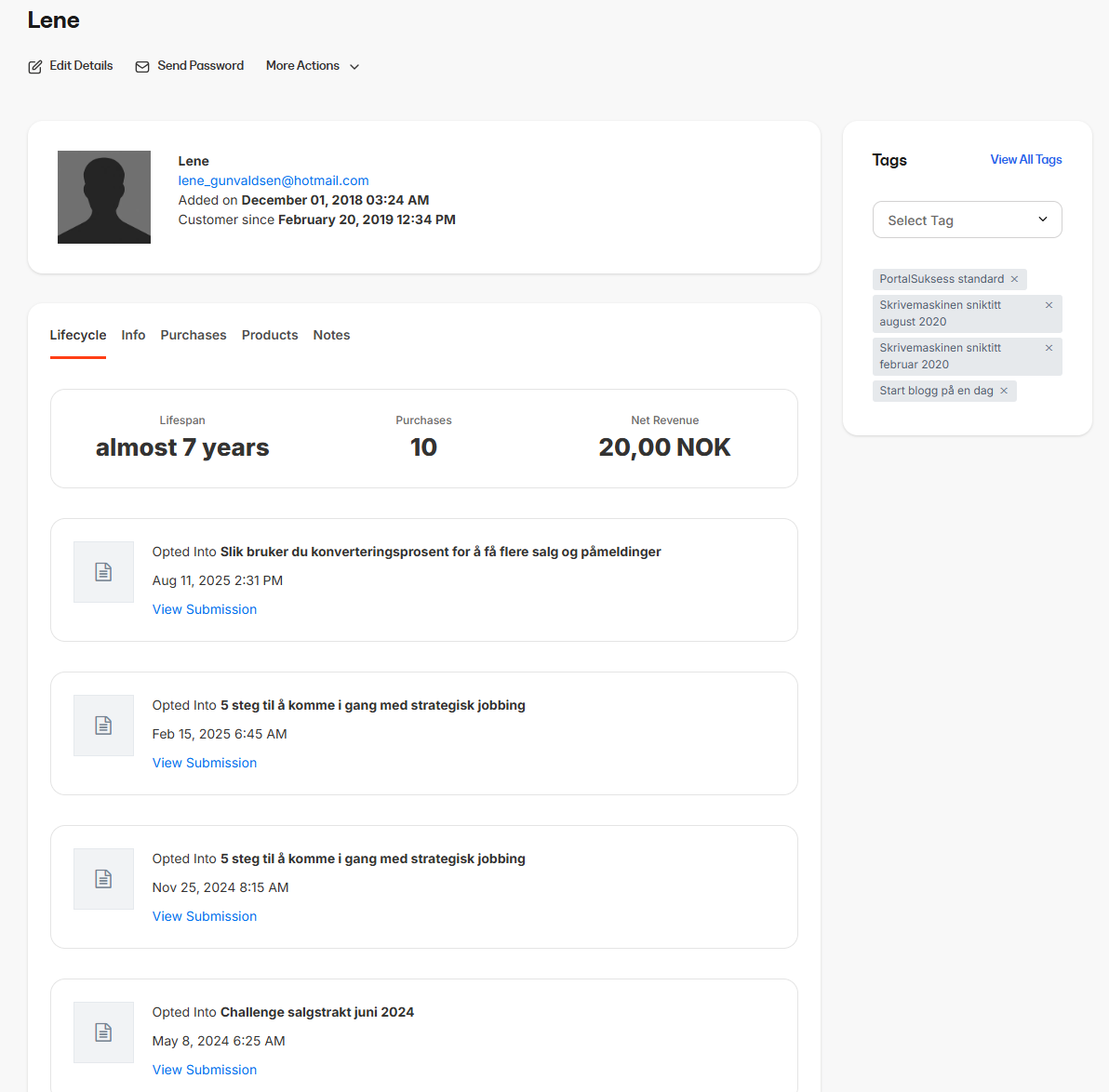Click document icon for Feb 15, 2025 opt-in

(103, 725)
